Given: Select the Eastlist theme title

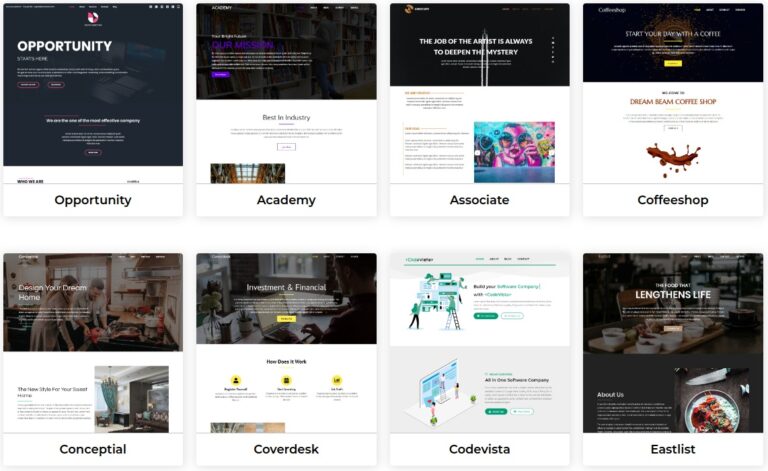Looking at the screenshot, I should tap(672, 449).
